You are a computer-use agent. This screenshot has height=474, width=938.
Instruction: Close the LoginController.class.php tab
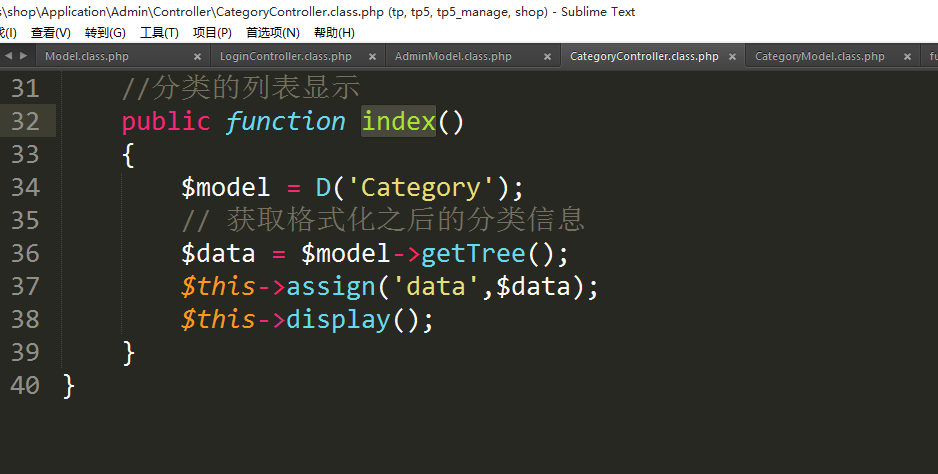pyautogui.click(x=372, y=57)
